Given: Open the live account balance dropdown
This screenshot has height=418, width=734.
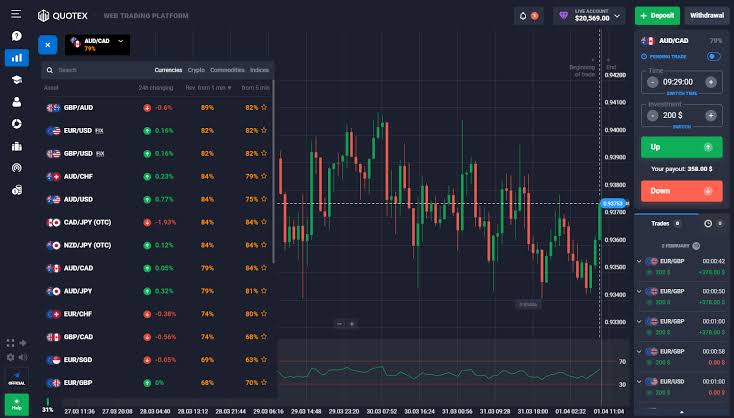Looking at the screenshot, I should click(589, 16).
